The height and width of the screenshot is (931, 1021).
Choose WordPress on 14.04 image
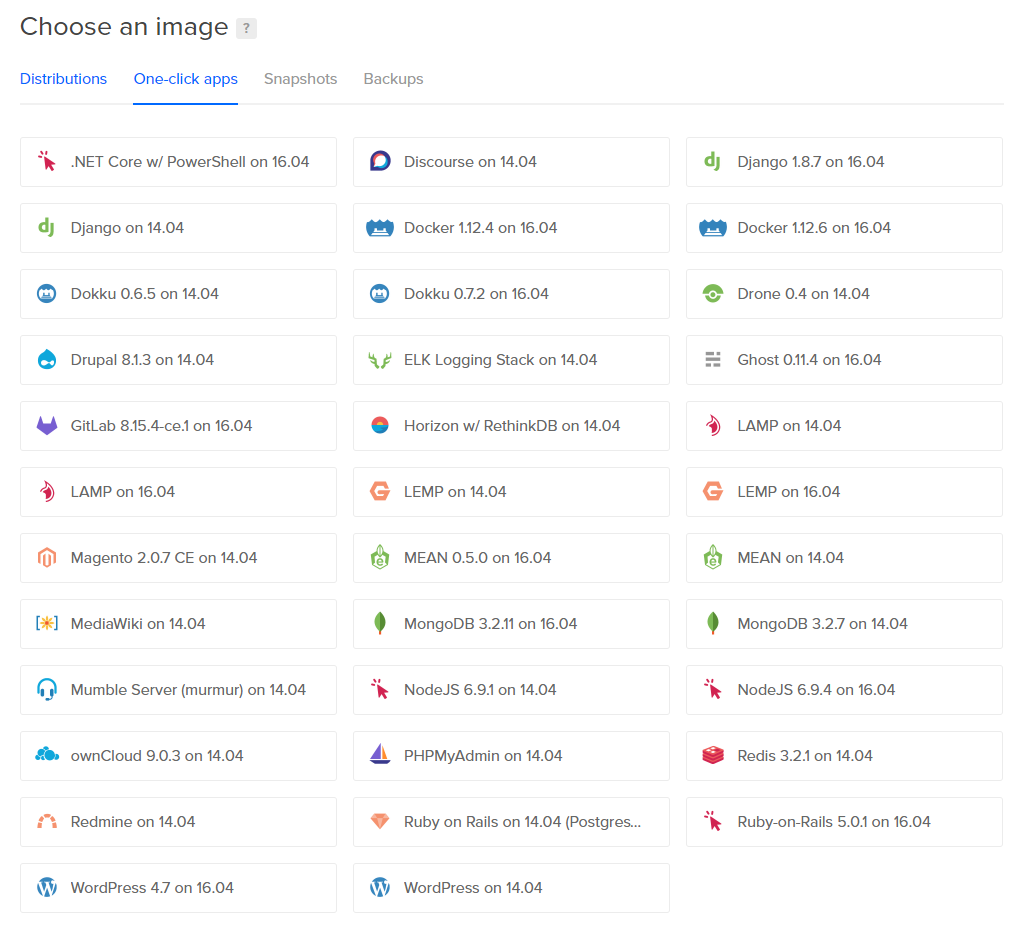(511, 887)
